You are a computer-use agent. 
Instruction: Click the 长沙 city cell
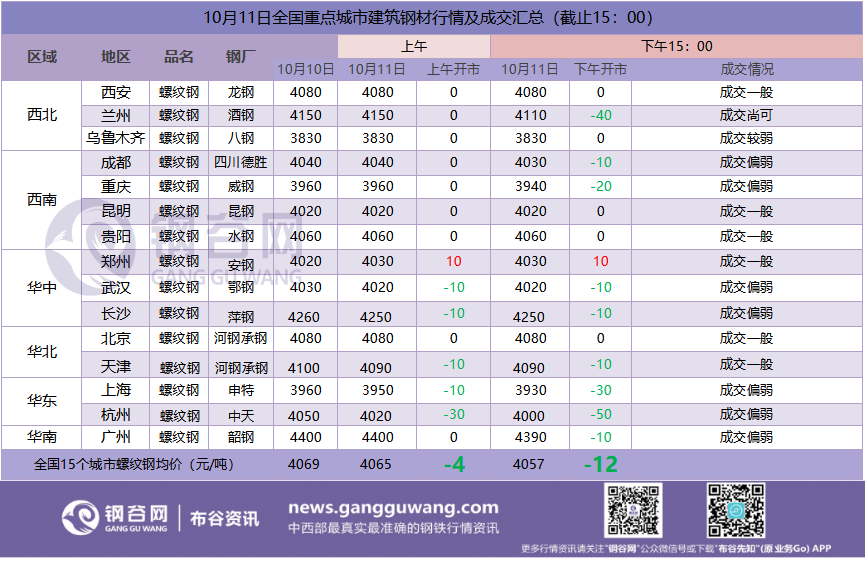(x=116, y=313)
